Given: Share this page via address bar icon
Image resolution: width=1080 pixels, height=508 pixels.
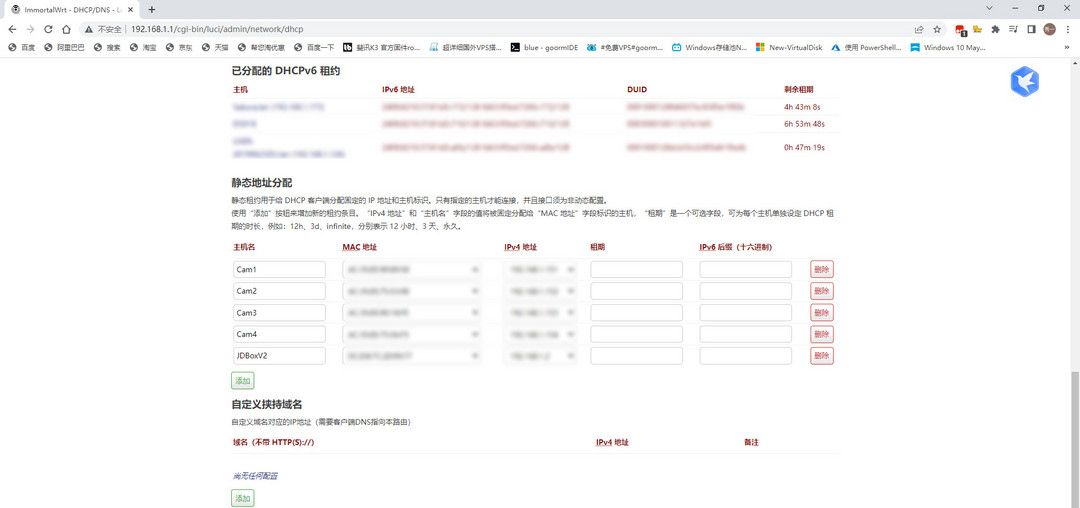Looking at the screenshot, I should point(919,30).
